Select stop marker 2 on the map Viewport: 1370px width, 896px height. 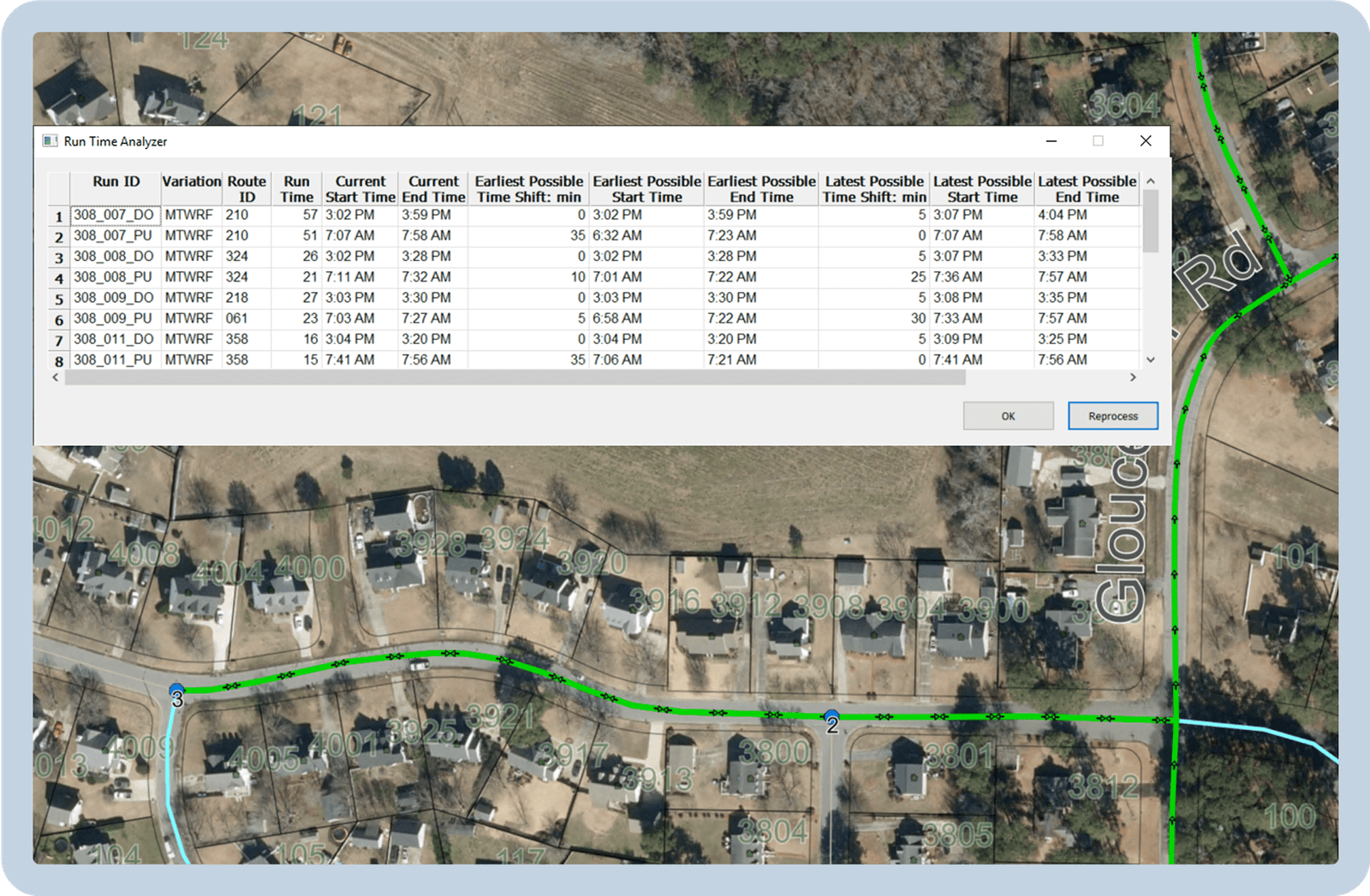pyautogui.click(x=831, y=720)
